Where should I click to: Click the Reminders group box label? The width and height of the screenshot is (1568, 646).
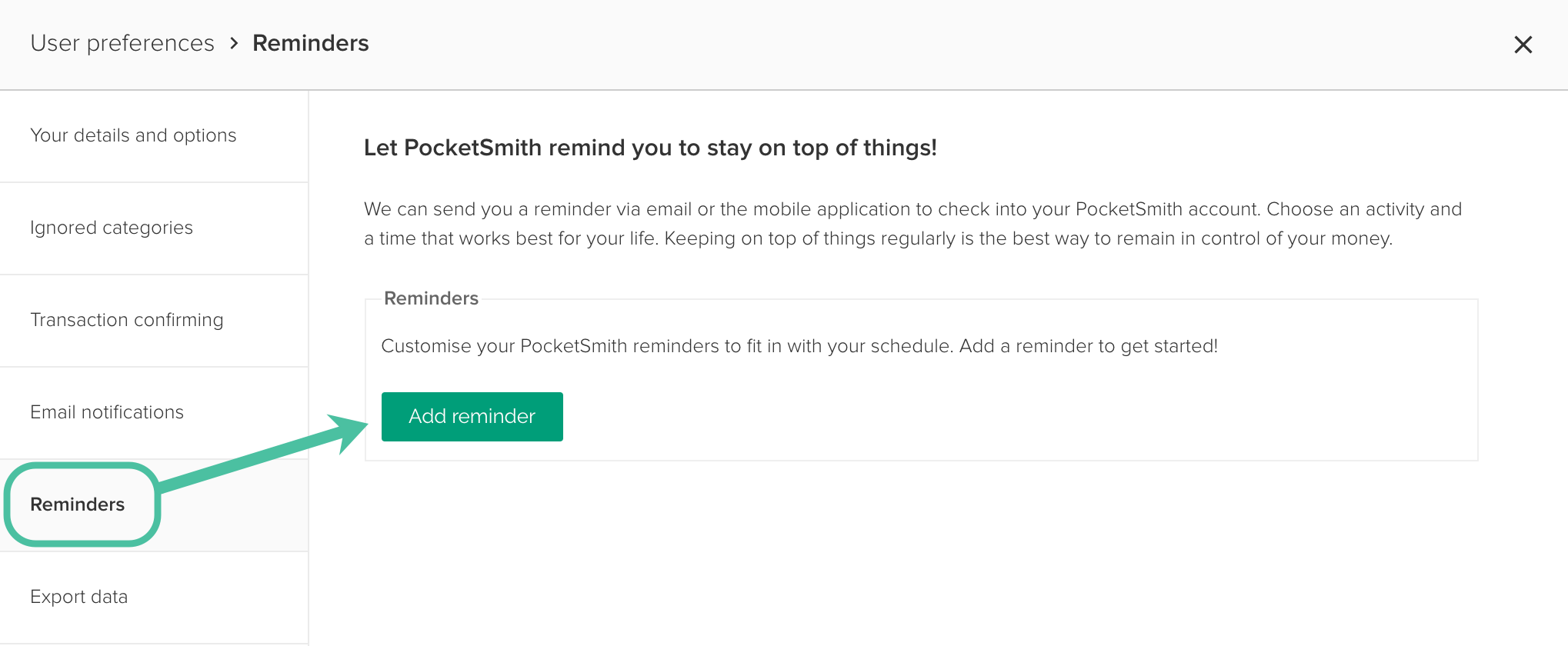(x=431, y=298)
